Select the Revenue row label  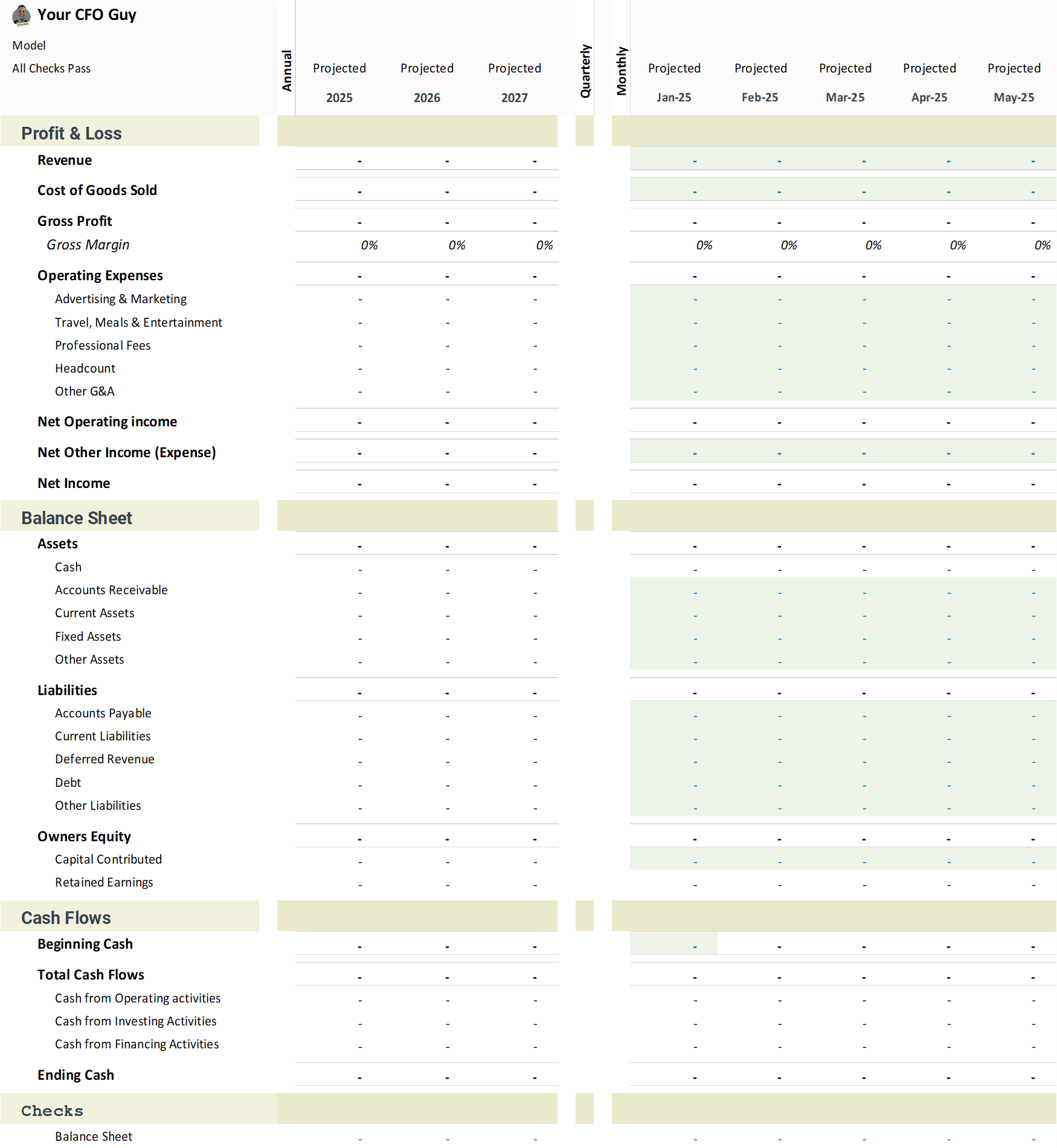[x=65, y=160]
